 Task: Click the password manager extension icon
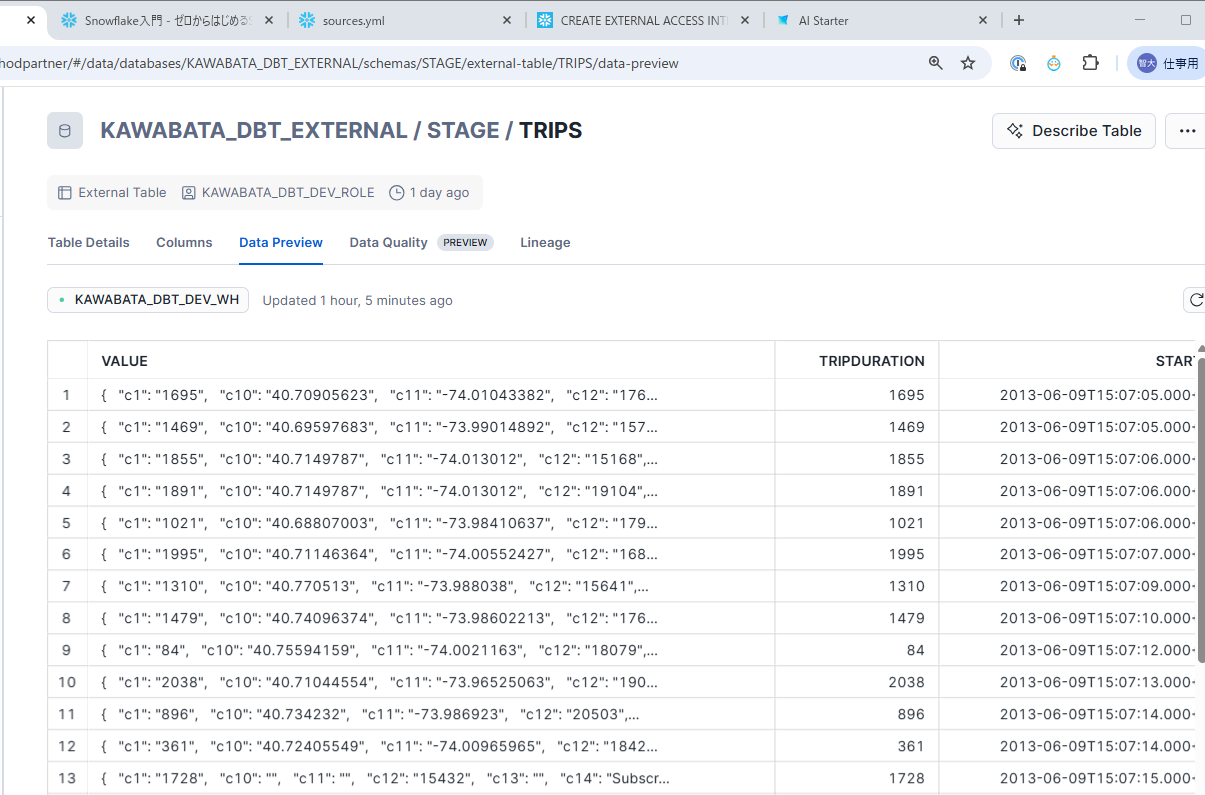point(1018,63)
